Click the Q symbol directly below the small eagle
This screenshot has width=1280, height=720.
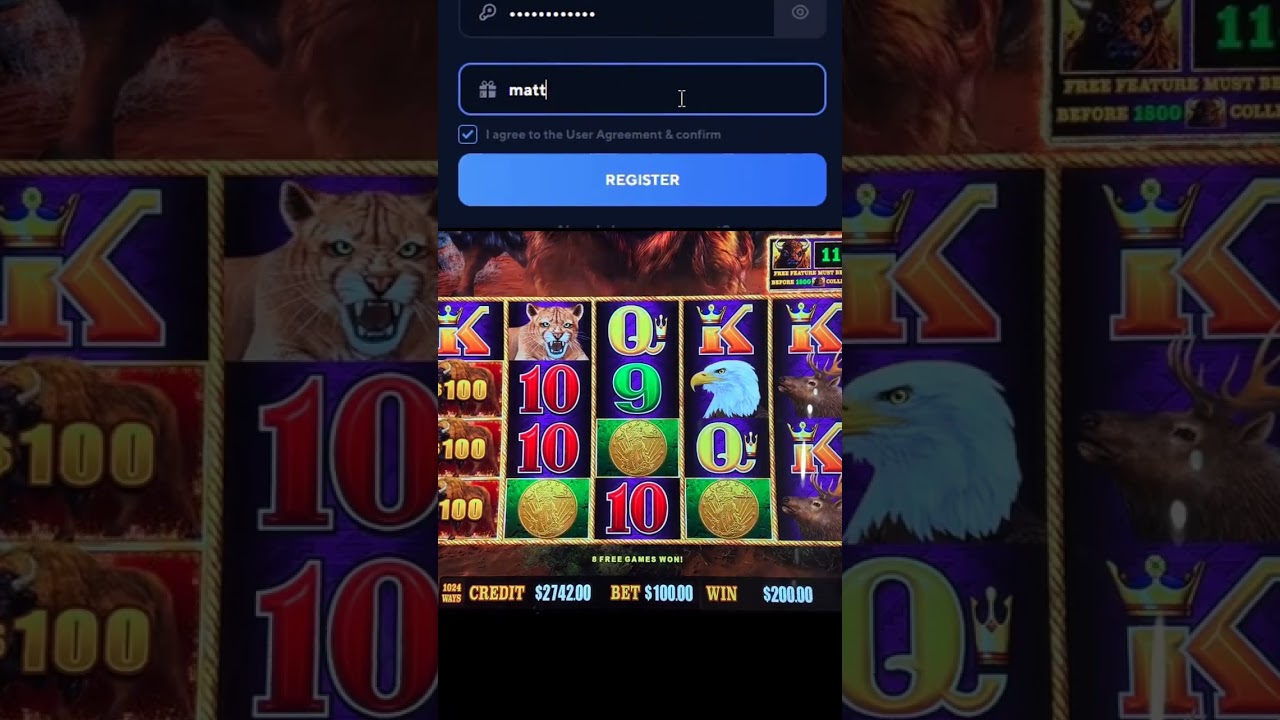[x=726, y=448]
